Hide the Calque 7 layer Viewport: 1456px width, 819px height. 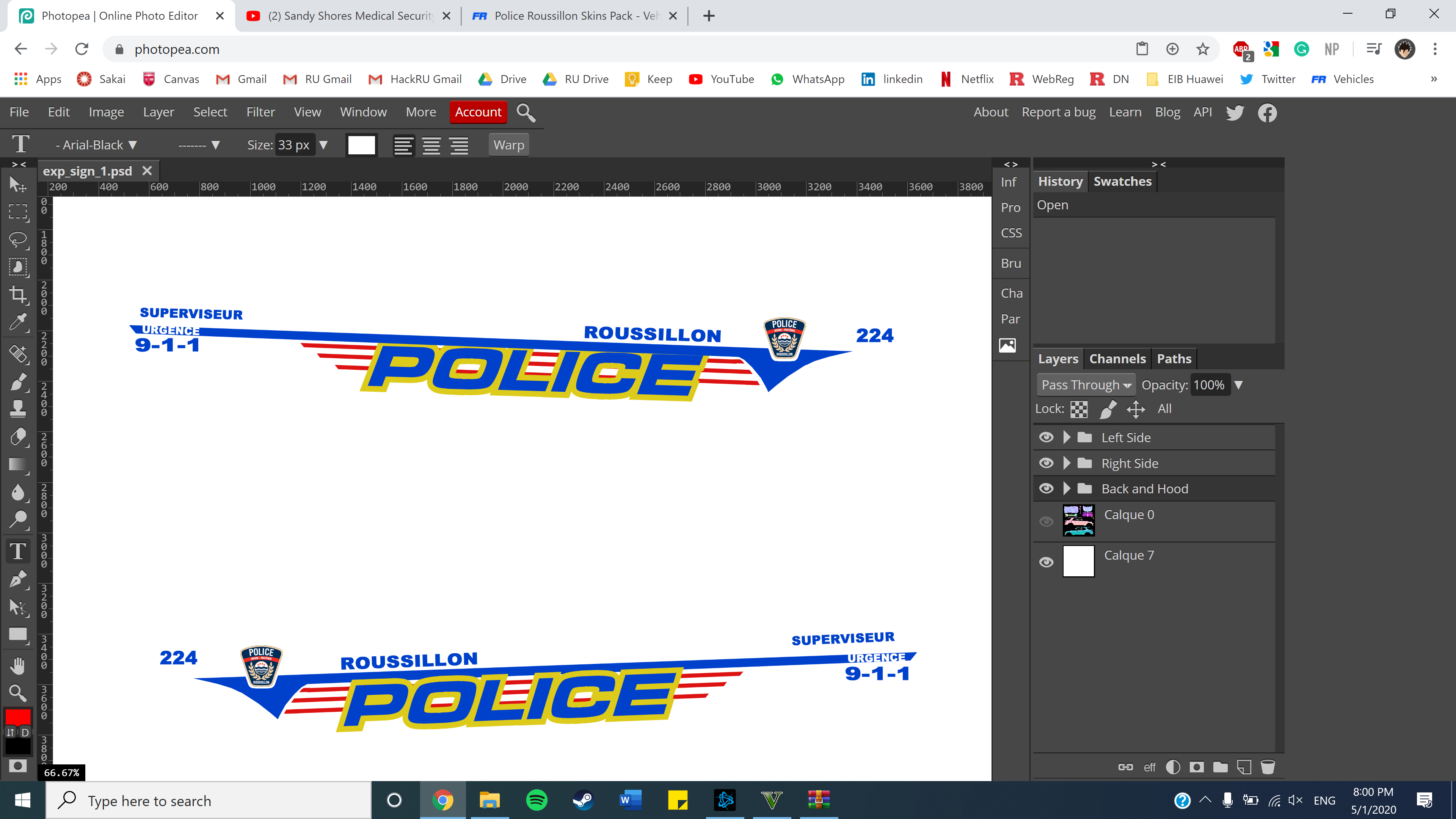tap(1046, 562)
